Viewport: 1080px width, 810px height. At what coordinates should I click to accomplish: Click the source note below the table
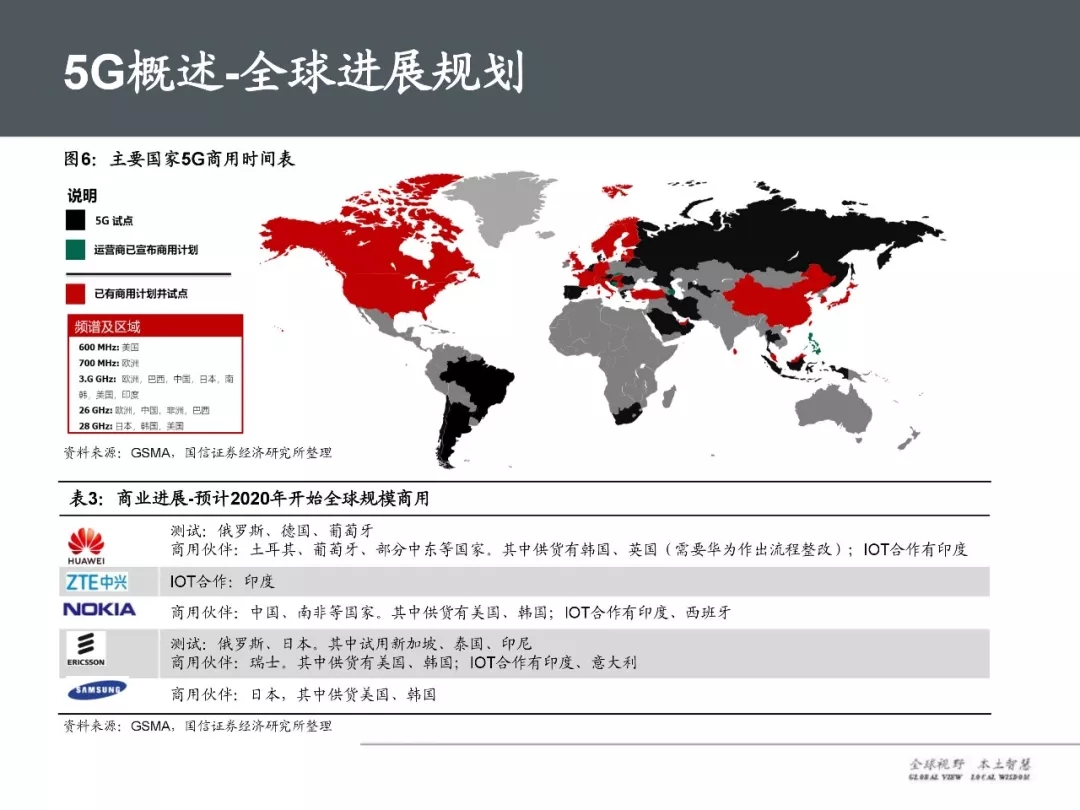[198, 726]
